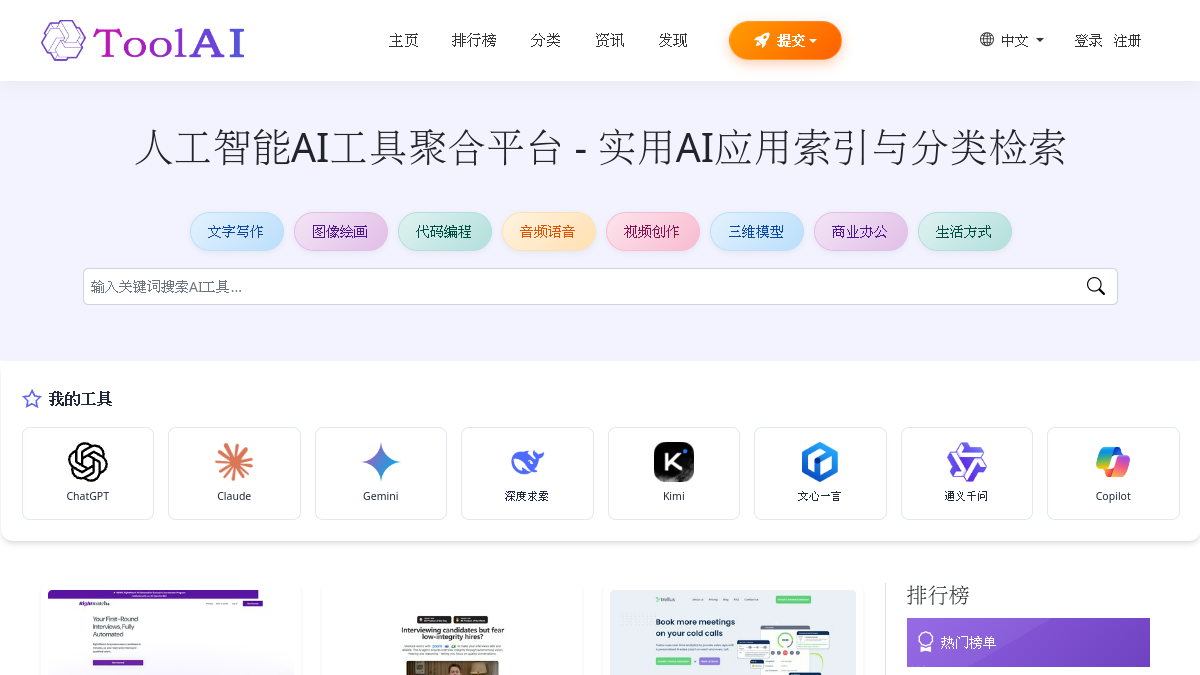Open the Copilot tool icon
Viewport: 1200px width, 675px height.
point(1113,462)
